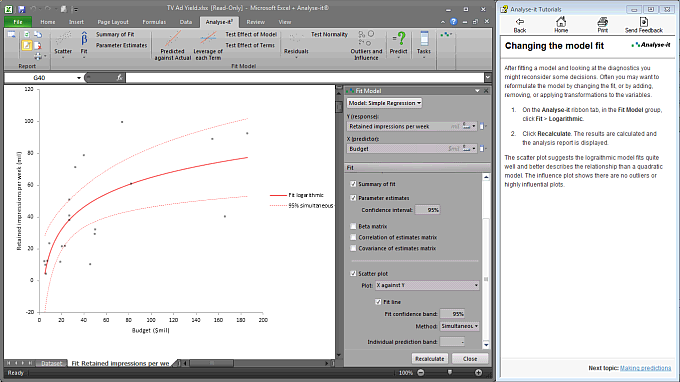Toggle the Parameter estimates checkbox
This screenshot has width=680, height=382.
[x=353, y=198]
